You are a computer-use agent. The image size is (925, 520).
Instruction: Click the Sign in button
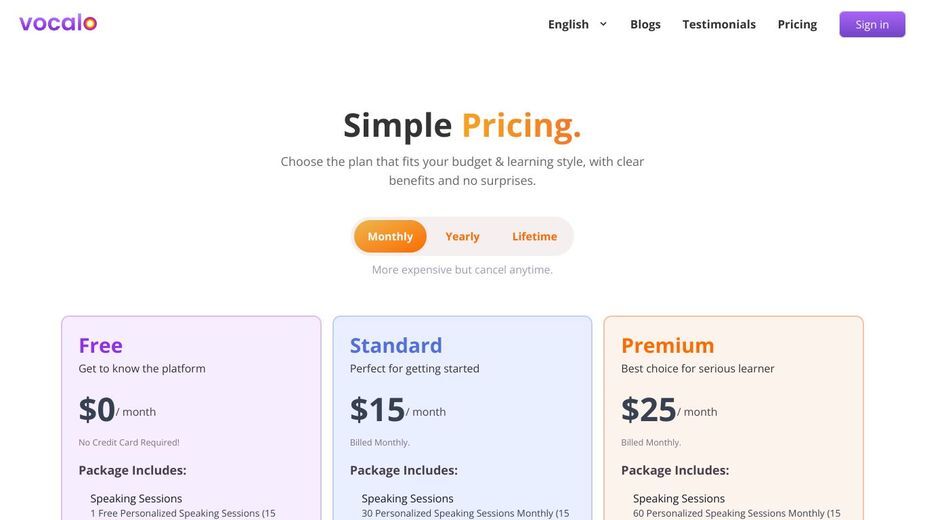click(x=872, y=24)
